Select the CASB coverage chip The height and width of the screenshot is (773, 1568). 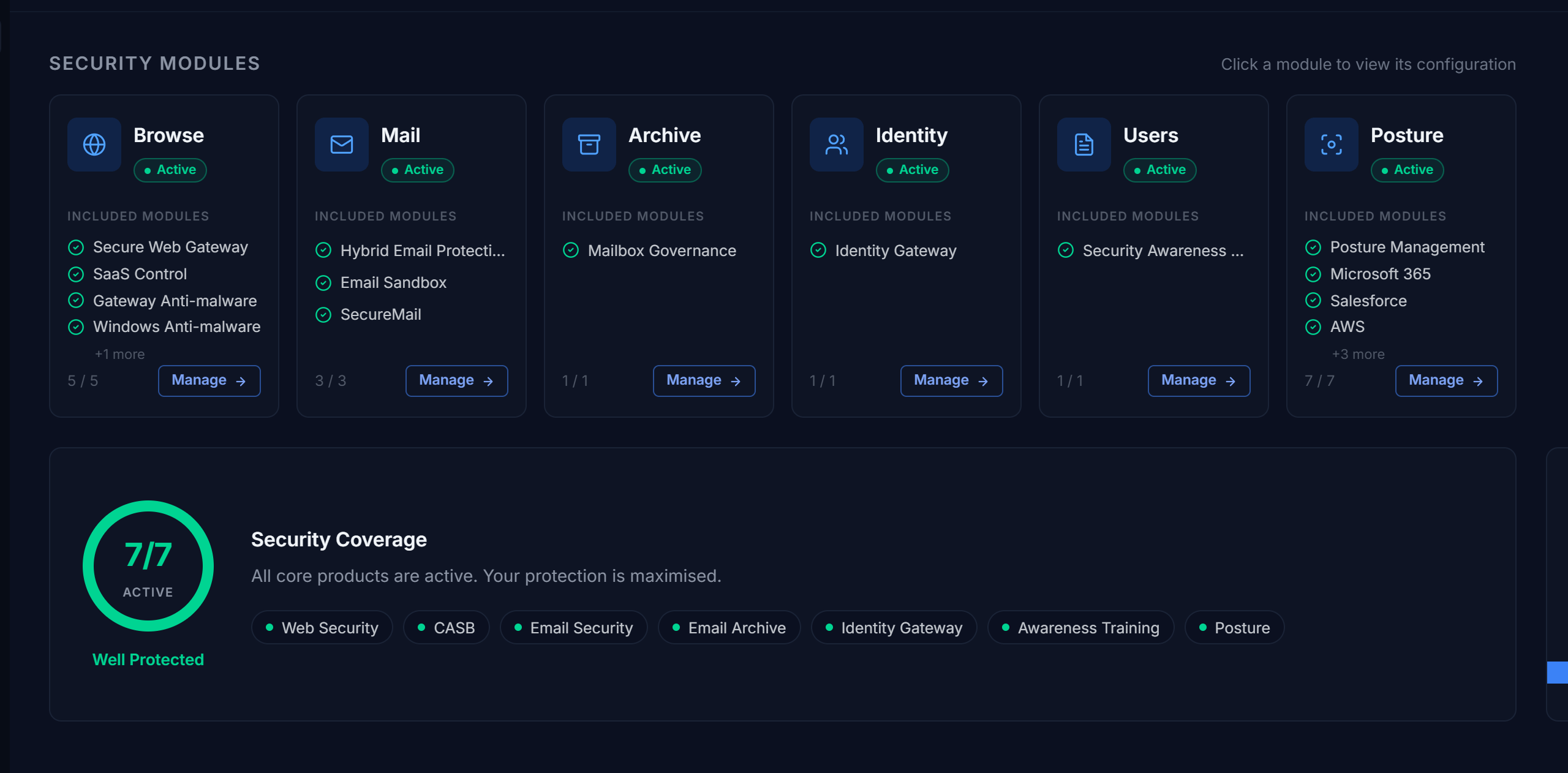(x=447, y=627)
